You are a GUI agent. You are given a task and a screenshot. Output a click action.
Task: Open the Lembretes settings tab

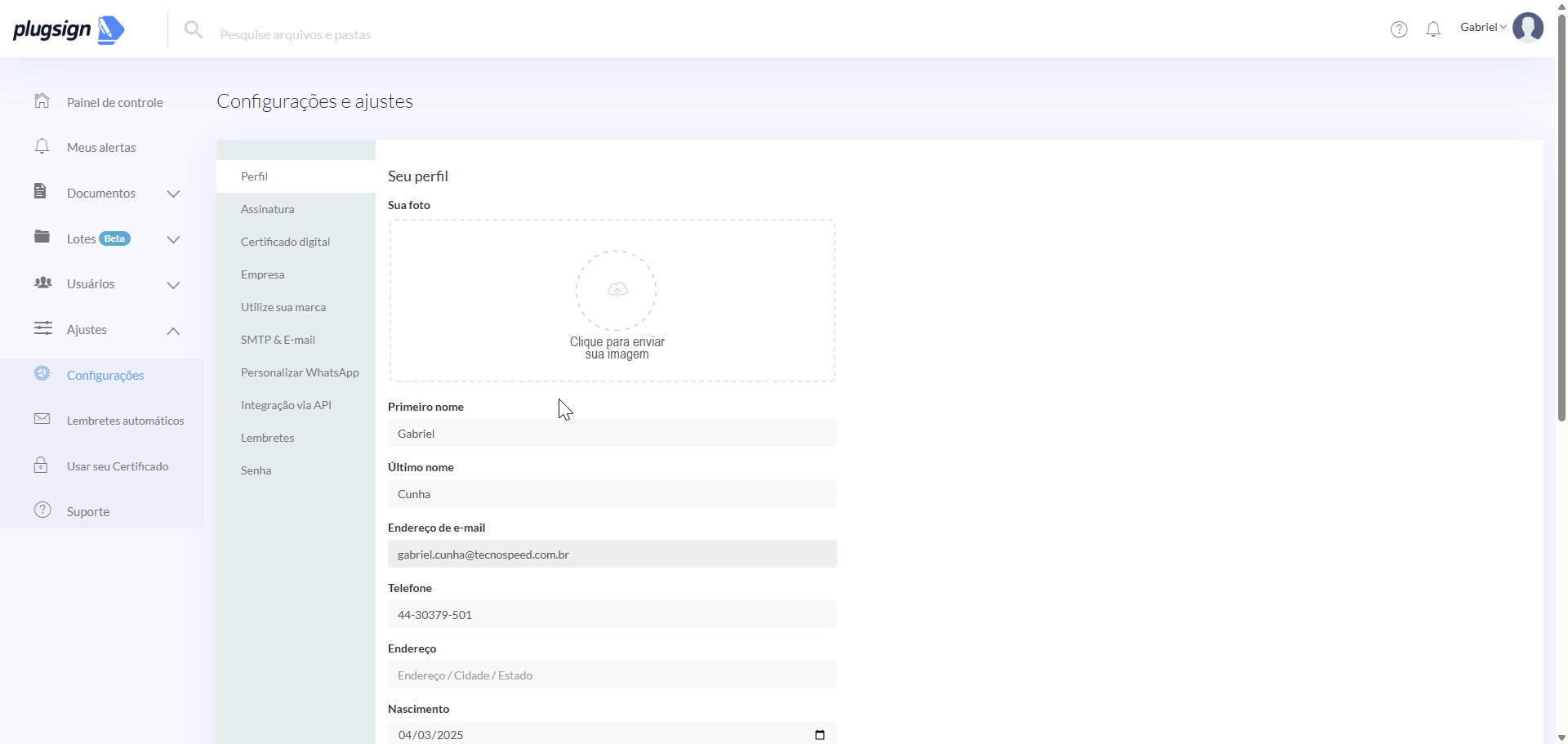click(x=296, y=438)
